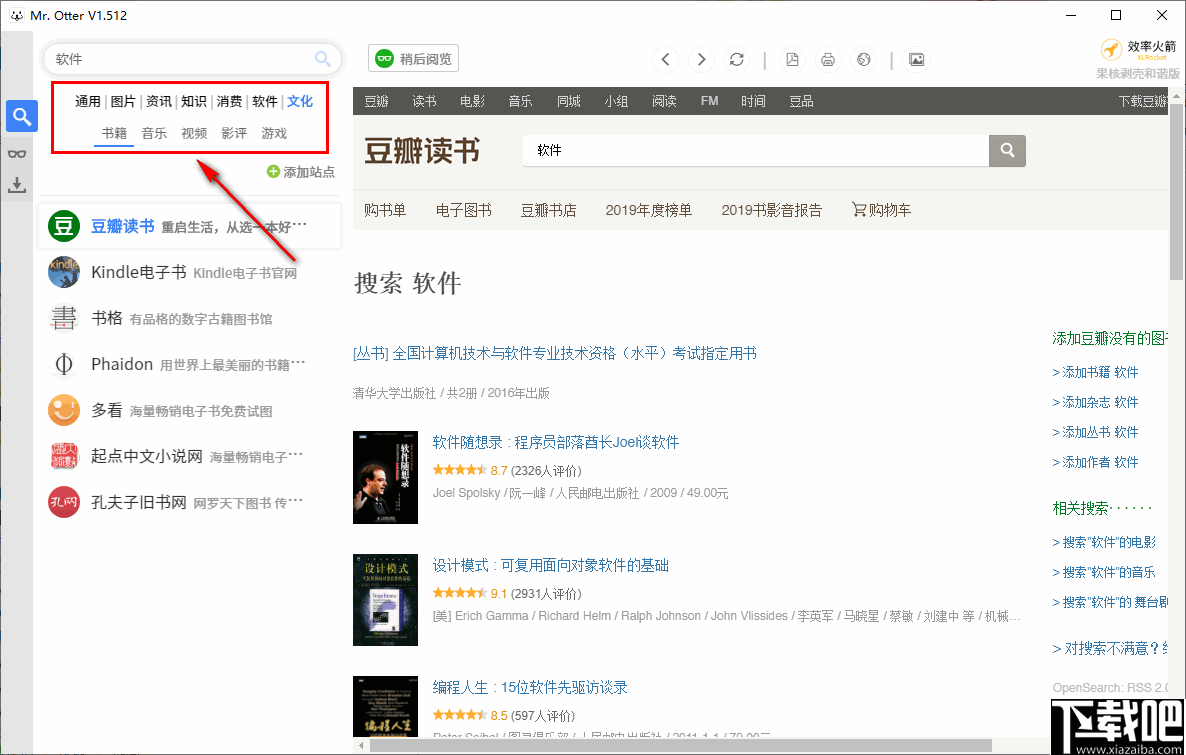Viewport: 1186px width, 755px height.
Task: Open the 全国计算机技术与软件专业技术资格 series link
Action: (555, 353)
